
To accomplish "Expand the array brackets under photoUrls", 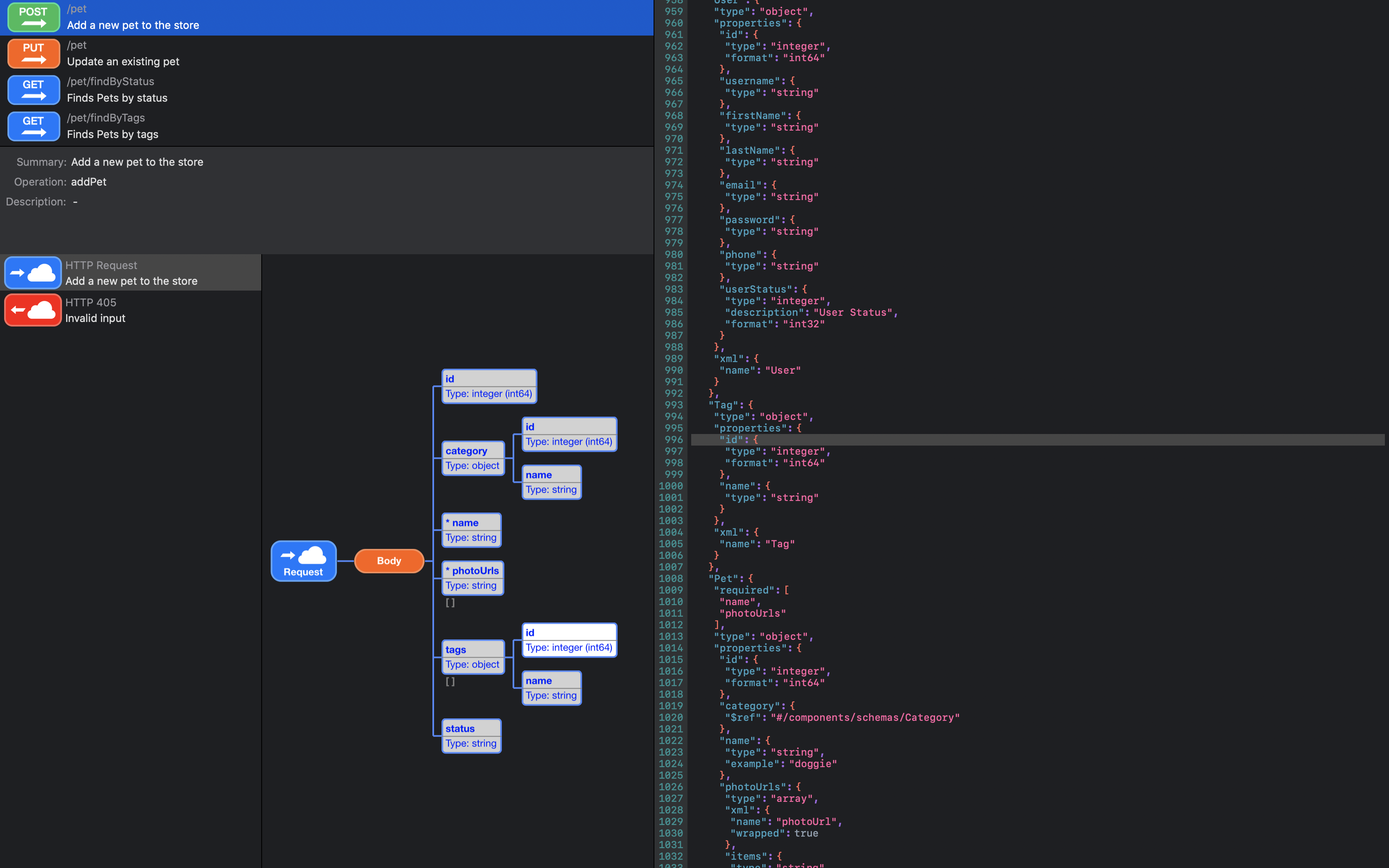I will click(x=450, y=603).
